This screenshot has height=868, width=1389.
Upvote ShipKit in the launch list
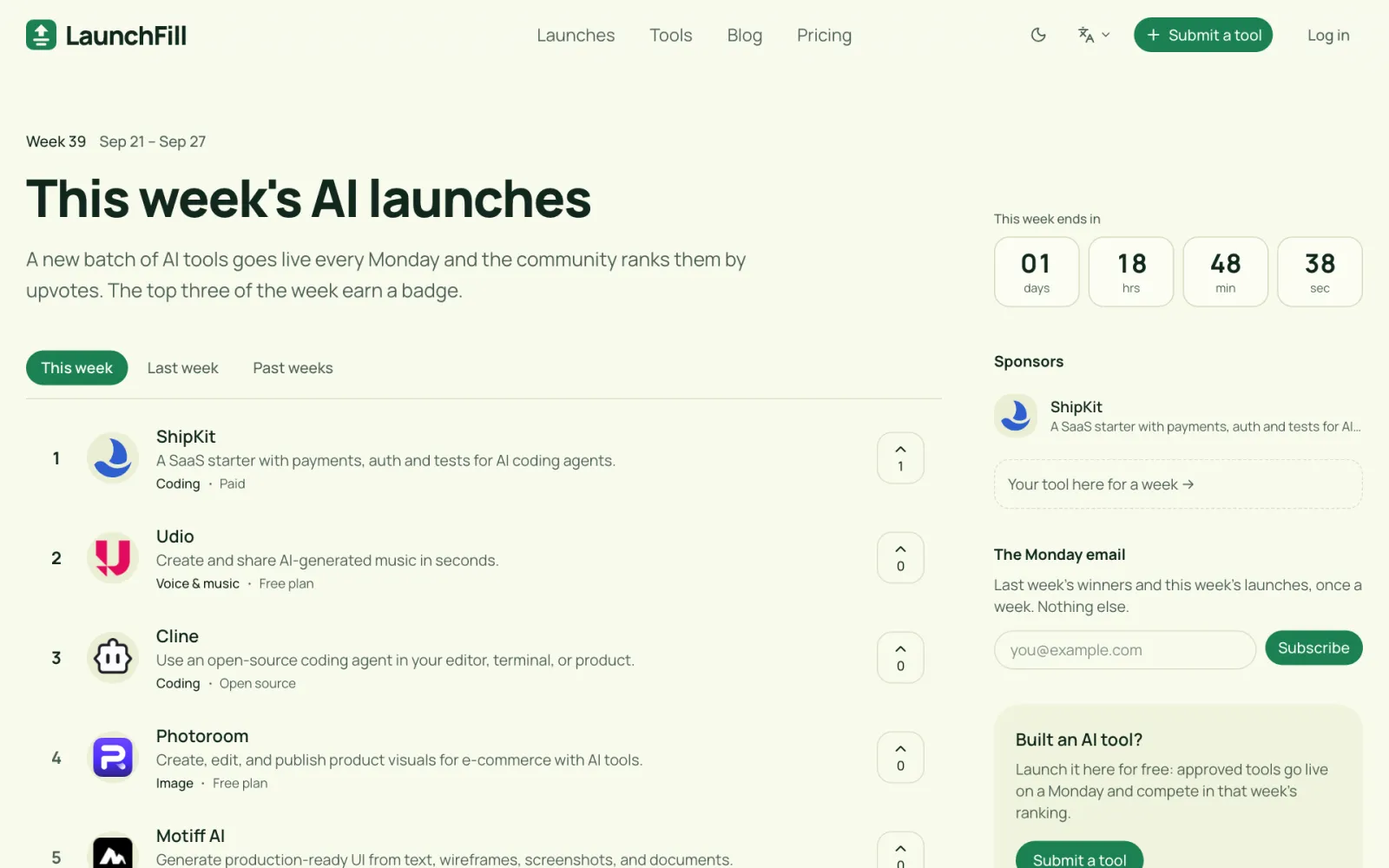click(900, 458)
